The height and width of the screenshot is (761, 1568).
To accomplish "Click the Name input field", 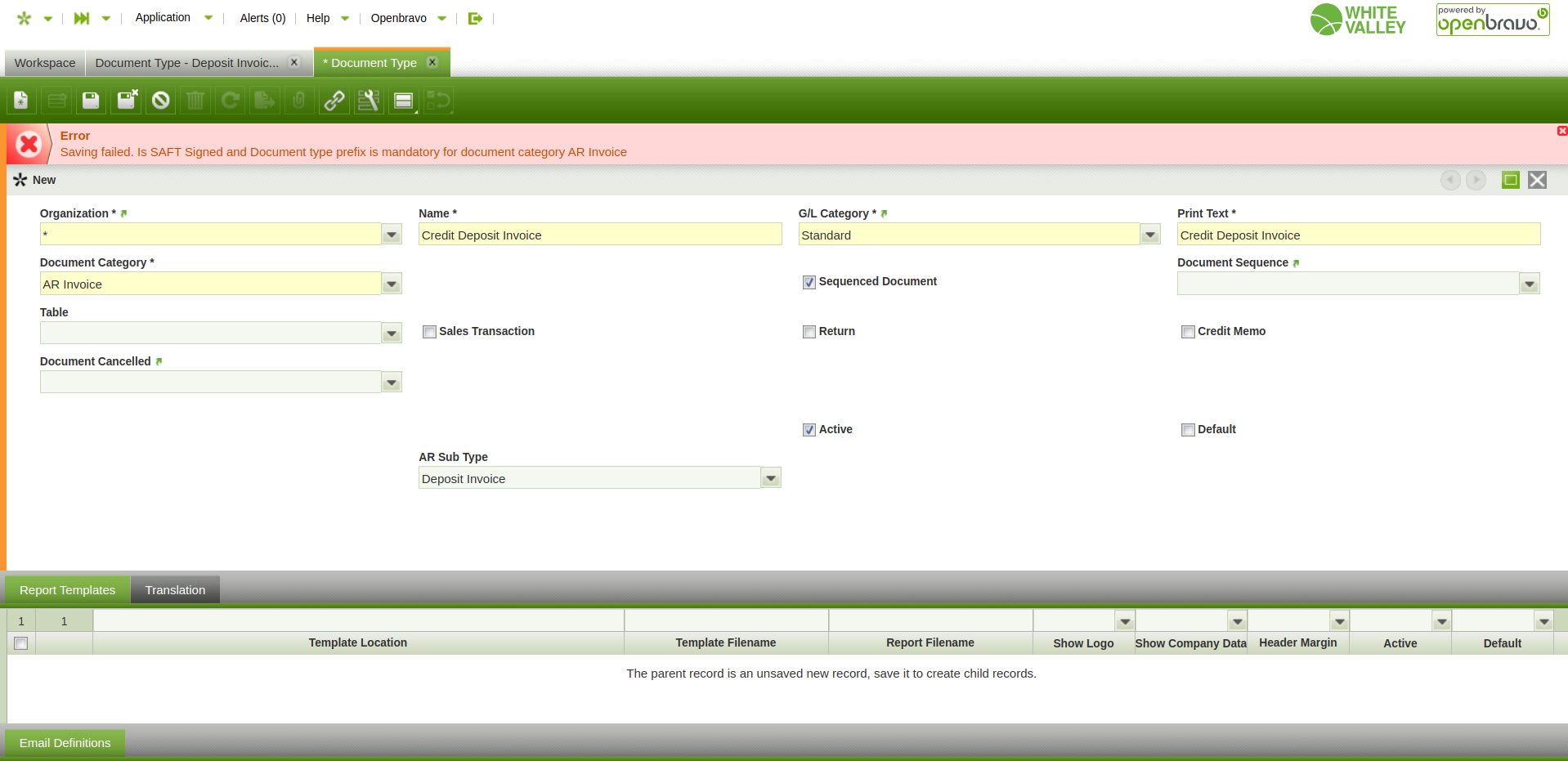I will click(x=600, y=235).
